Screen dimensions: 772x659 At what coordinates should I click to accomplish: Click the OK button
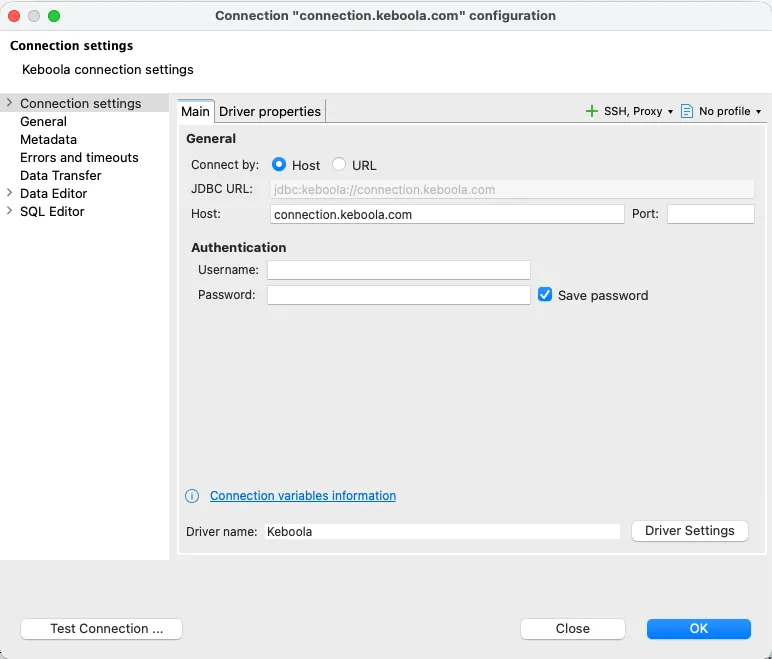(699, 629)
